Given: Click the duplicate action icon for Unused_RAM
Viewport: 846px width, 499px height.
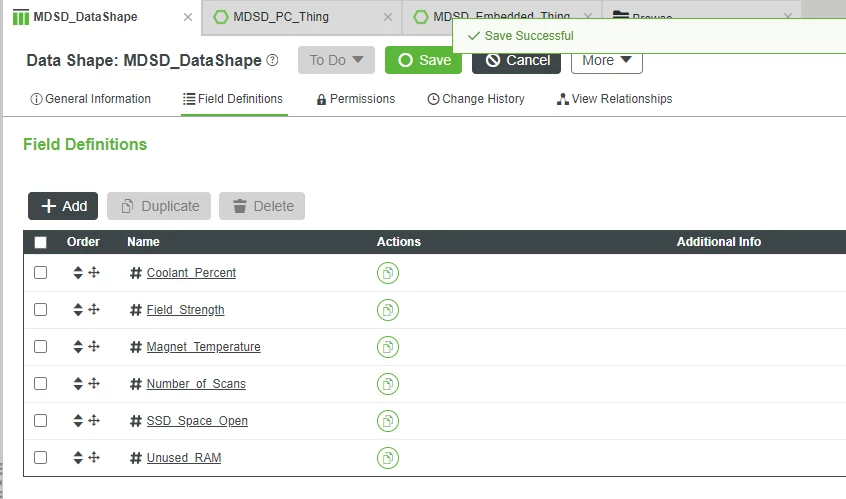Looking at the screenshot, I should (388, 458).
